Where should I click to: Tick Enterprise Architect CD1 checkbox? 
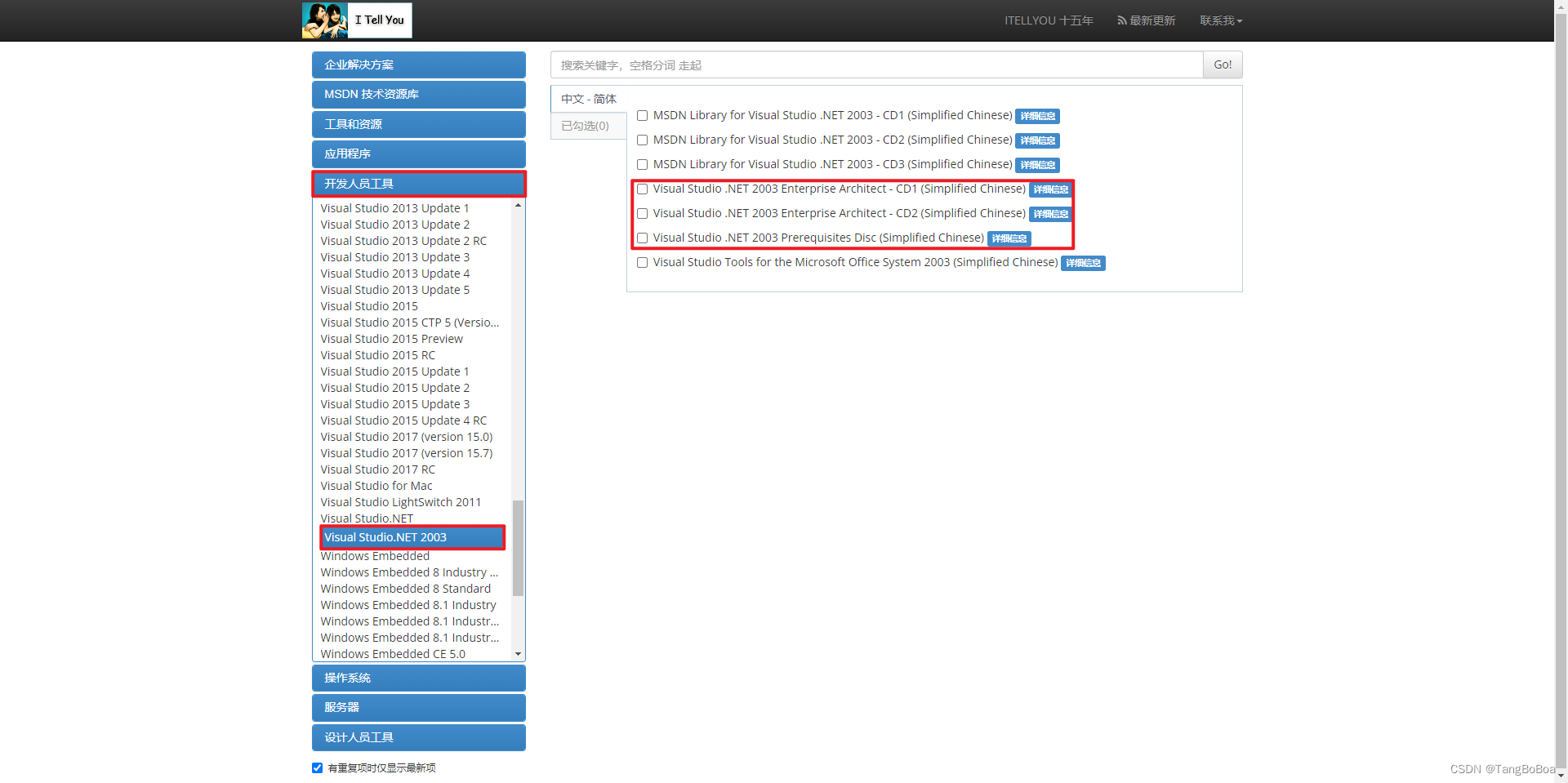tap(643, 189)
